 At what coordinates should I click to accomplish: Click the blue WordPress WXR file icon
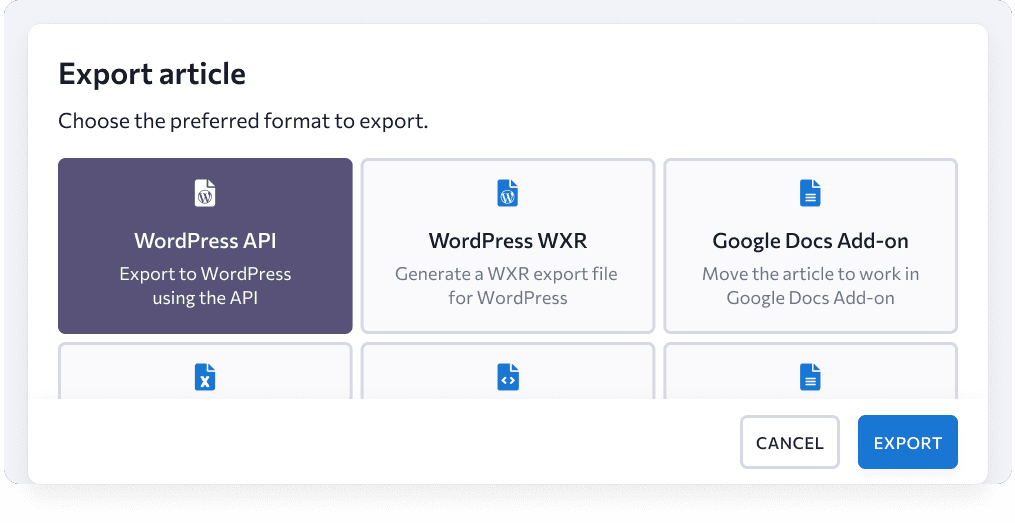pos(508,193)
